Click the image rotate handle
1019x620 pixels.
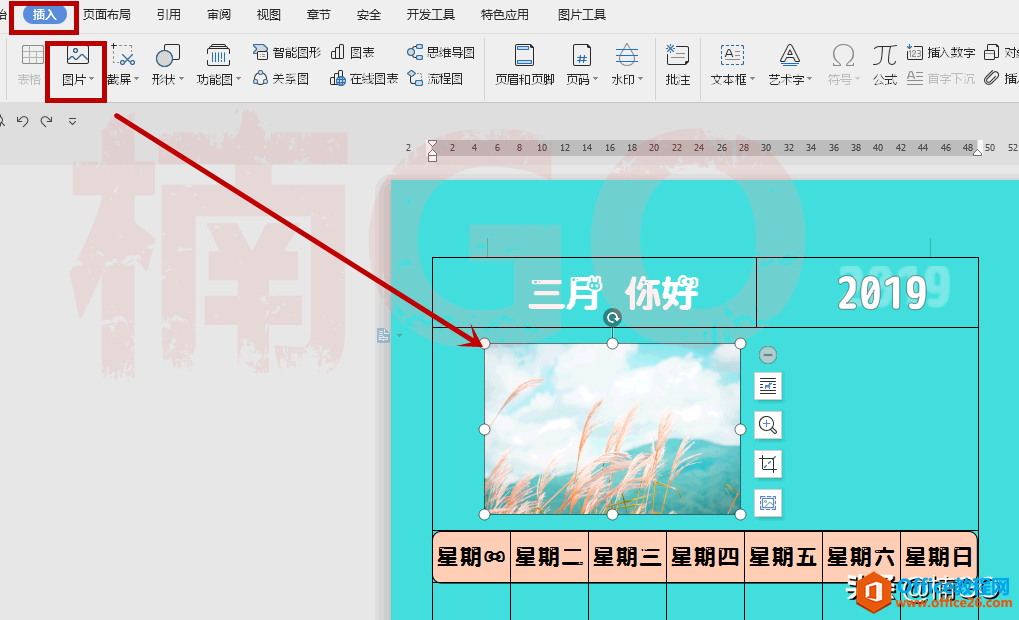click(x=612, y=317)
